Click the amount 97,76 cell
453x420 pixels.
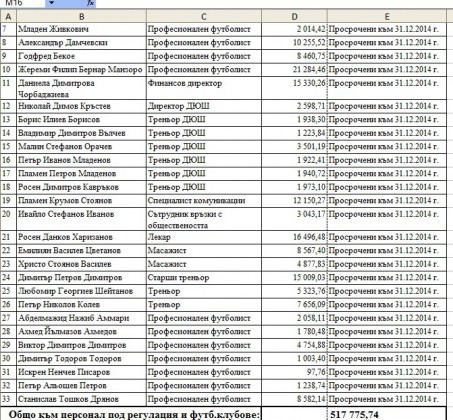(x=294, y=372)
